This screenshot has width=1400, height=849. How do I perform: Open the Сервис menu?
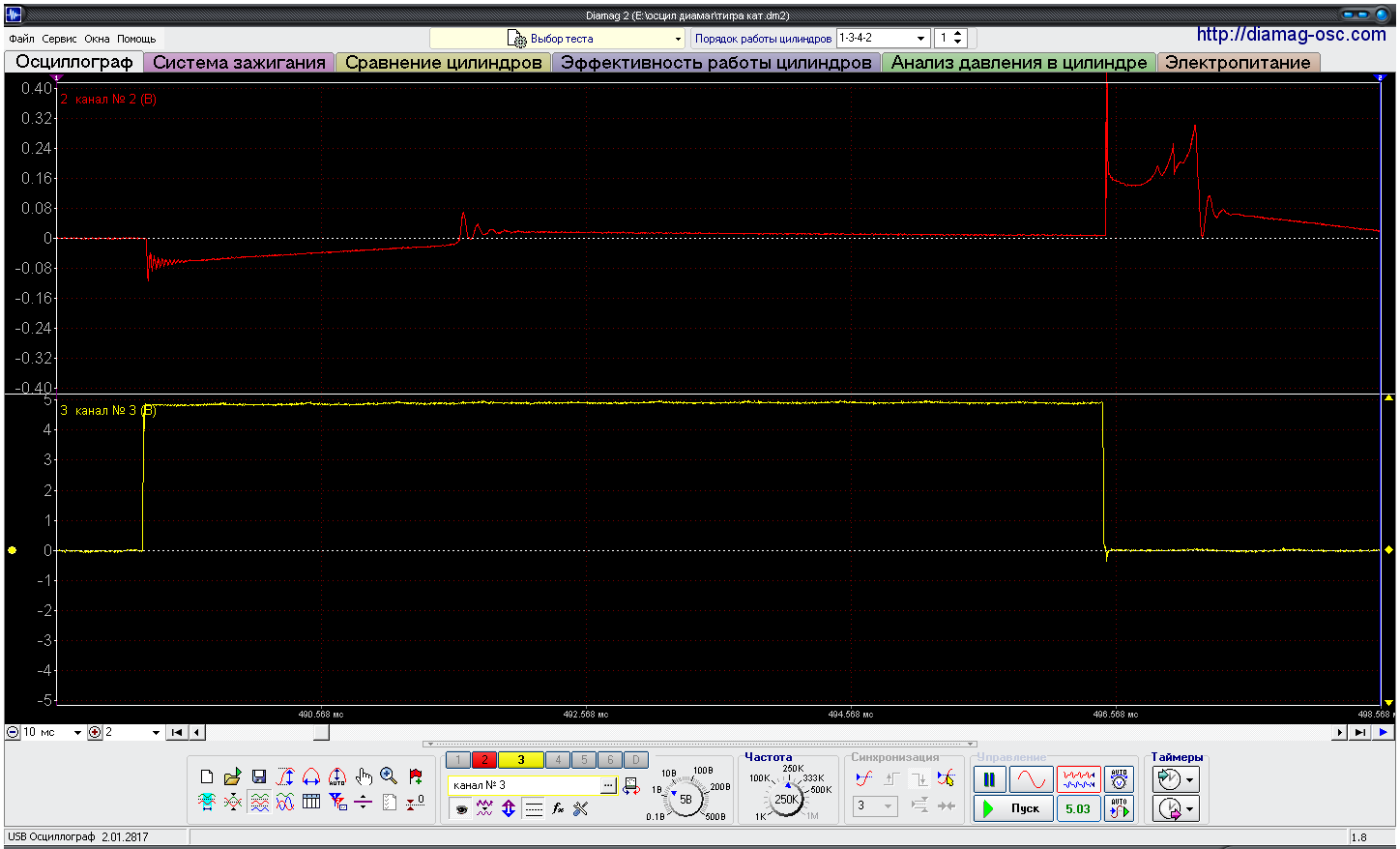tap(59, 39)
